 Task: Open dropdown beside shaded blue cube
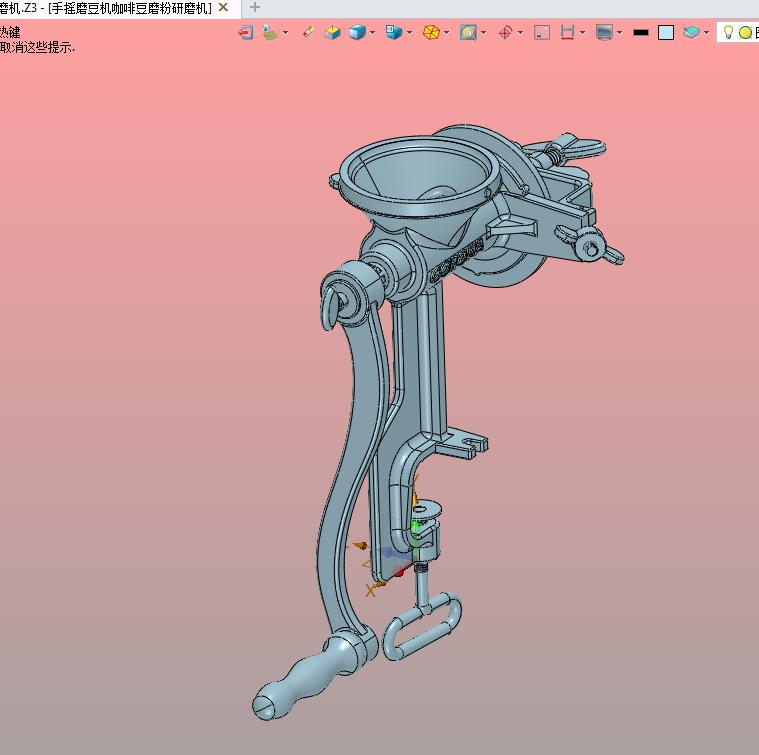click(x=372, y=33)
